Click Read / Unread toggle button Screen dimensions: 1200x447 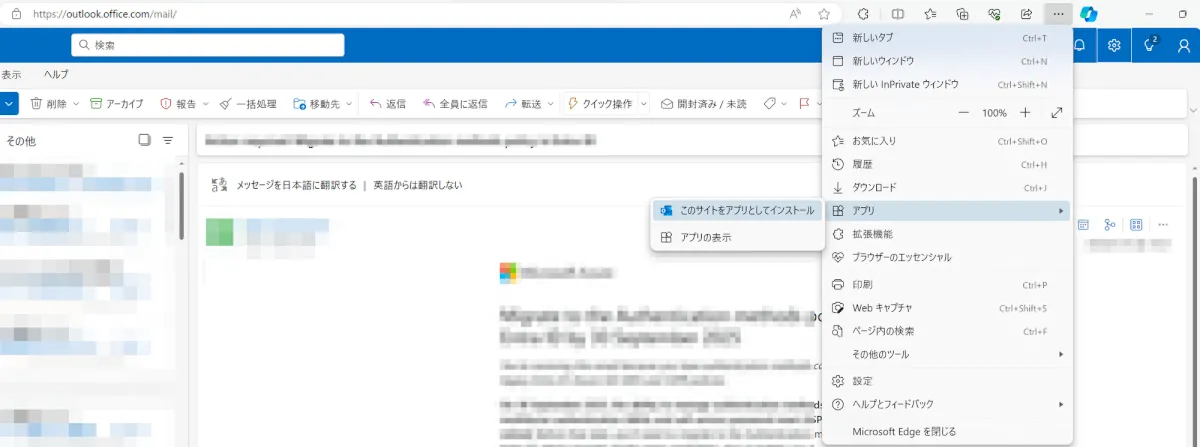[x=704, y=103]
